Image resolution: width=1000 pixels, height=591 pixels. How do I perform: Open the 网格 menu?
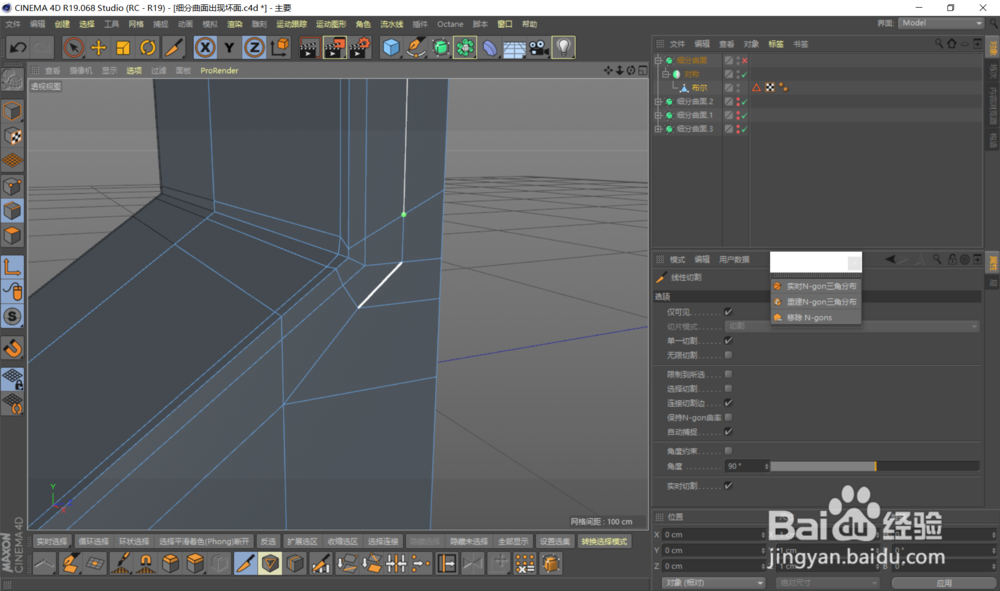[x=136, y=24]
